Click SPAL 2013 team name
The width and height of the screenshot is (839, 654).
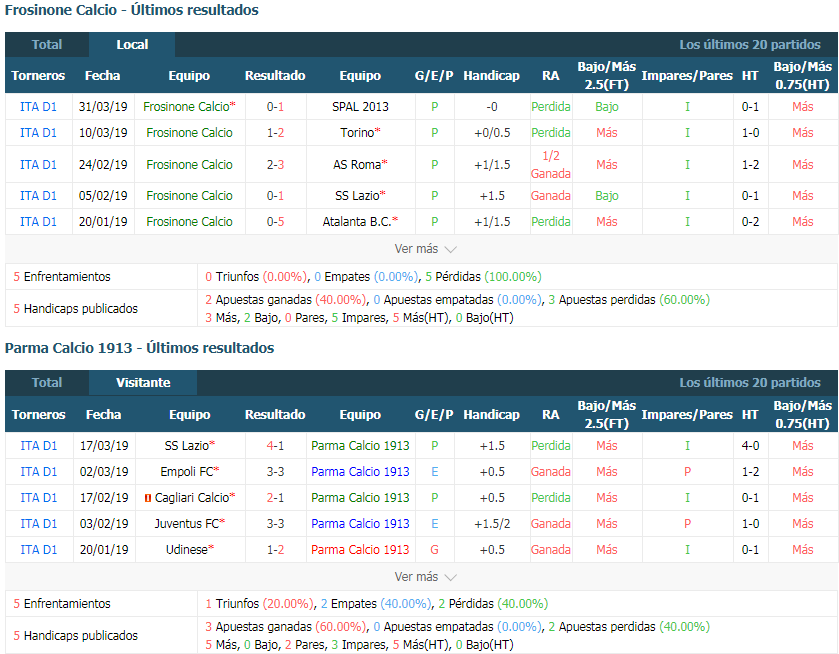tap(360, 107)
